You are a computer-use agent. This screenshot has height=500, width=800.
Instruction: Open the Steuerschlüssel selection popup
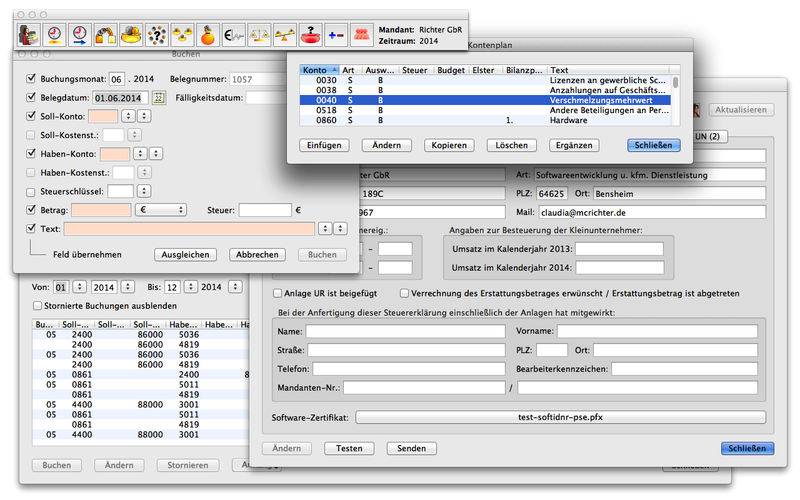point(146,191)
